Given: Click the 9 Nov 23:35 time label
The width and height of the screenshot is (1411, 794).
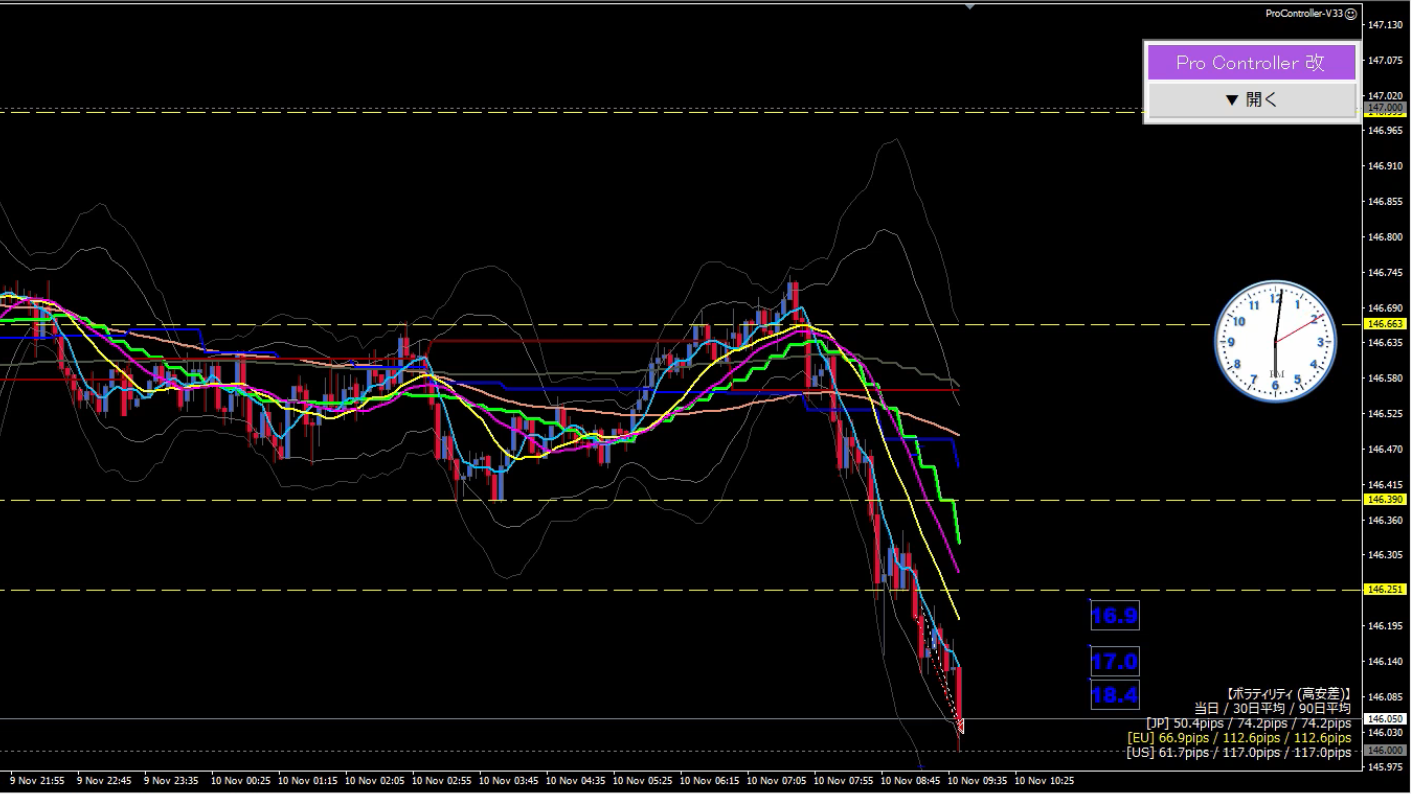Looking at the screenshot, I should (x=172, y=780).
